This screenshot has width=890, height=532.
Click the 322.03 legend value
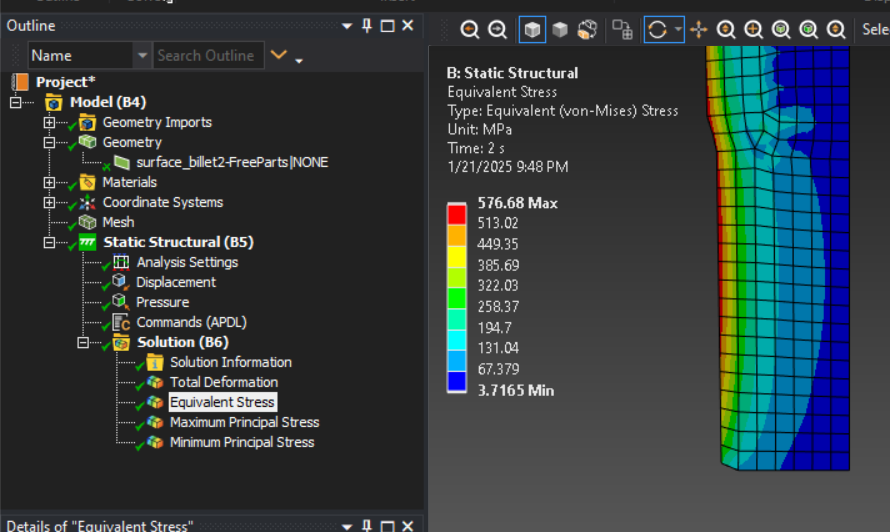[x=498, y=286]
